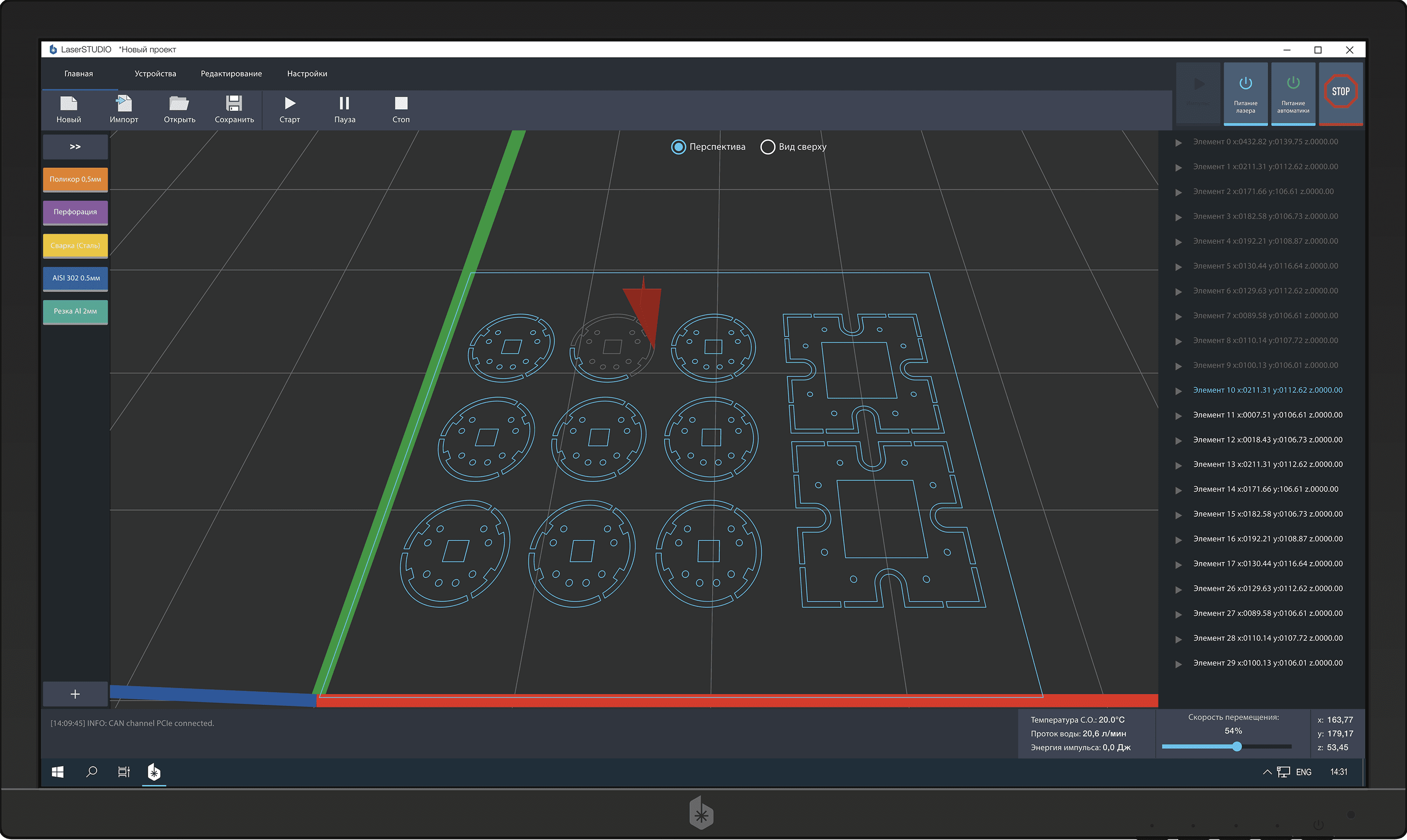Screen dimensions: 1407x840
Task: Click the Импорт file icon
Action: click(123, 104)
